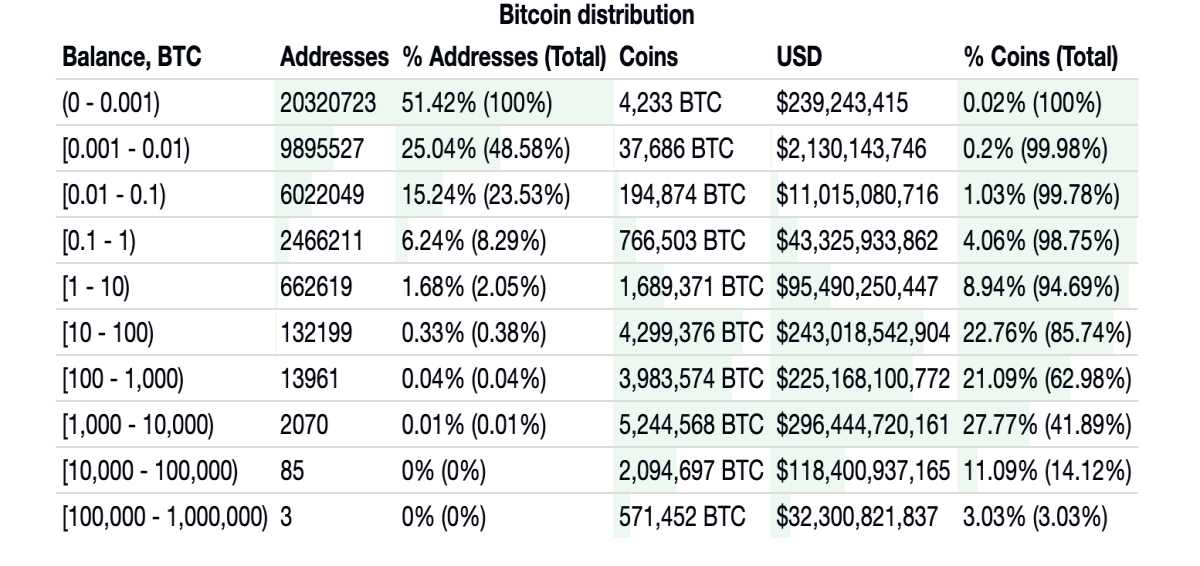Select the $11,015,080,716 USD value
Viewport: 1200px width, 566px height.
[x=858, y=196]
